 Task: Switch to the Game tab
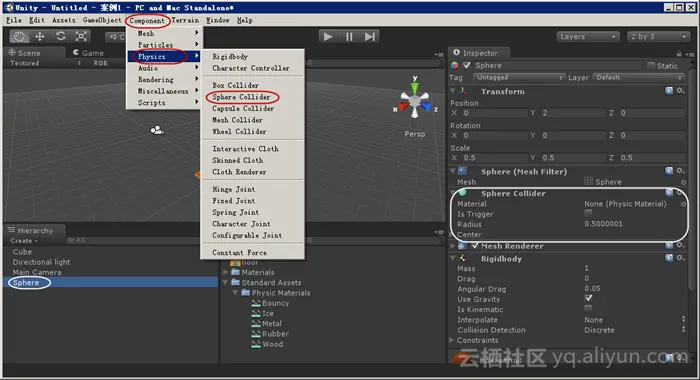click(x=88, y=53)
